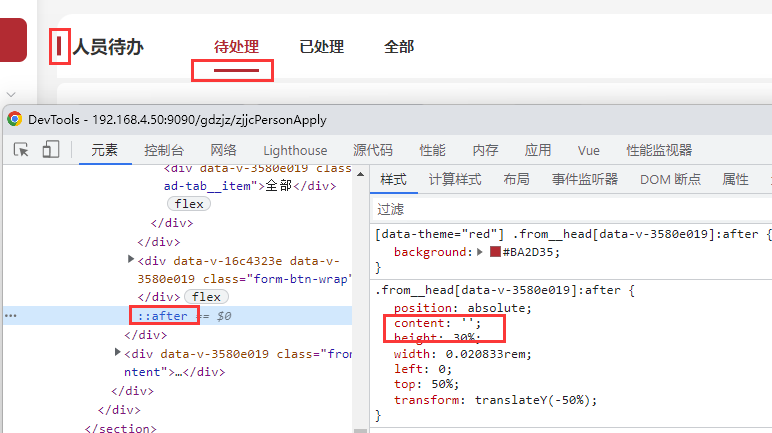
Task: Switch to the 计算样式 computed tab
Action: pyautogui.click(x=455, y=179)
